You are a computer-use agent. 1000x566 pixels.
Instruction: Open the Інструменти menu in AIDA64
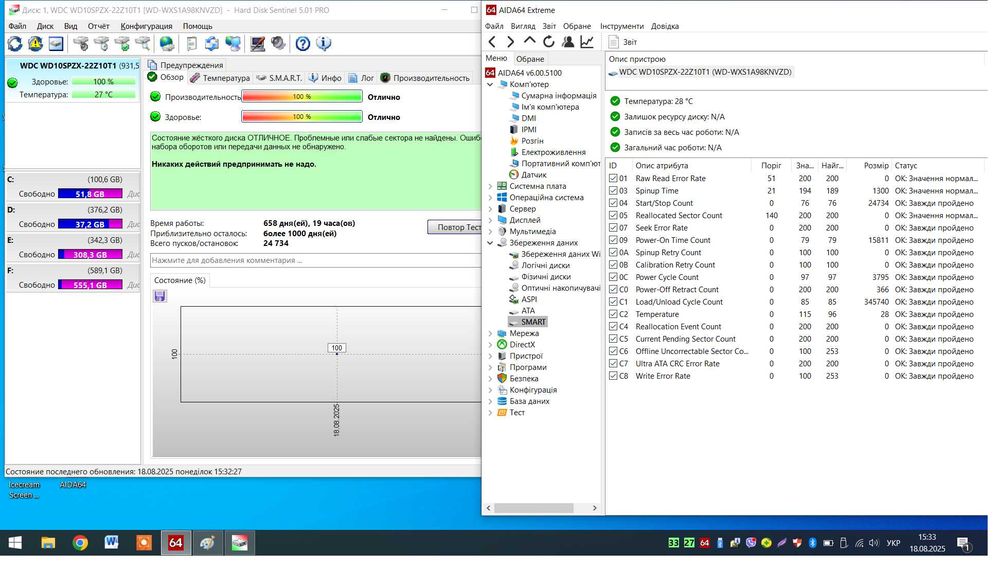[x=622, y=26]
